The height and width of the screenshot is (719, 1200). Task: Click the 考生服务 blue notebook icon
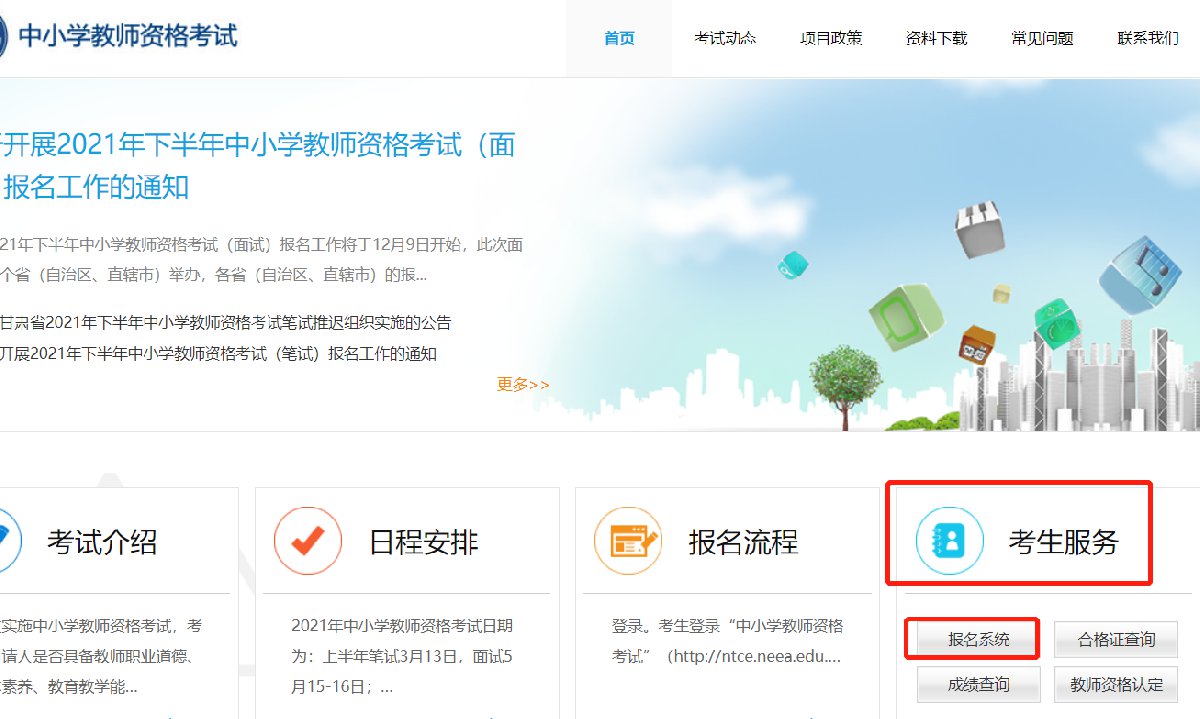950,541
